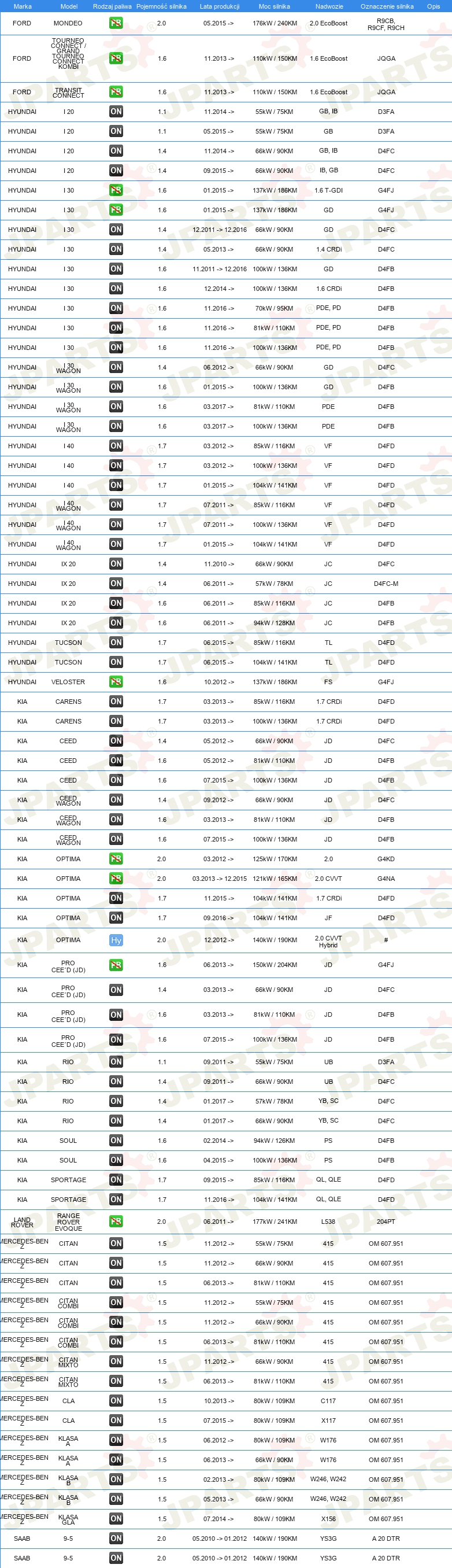This screenshot has height=1568, width=452.
Task: Click the Oznaczenie silnika column header
Action: (x=387, y=6)
